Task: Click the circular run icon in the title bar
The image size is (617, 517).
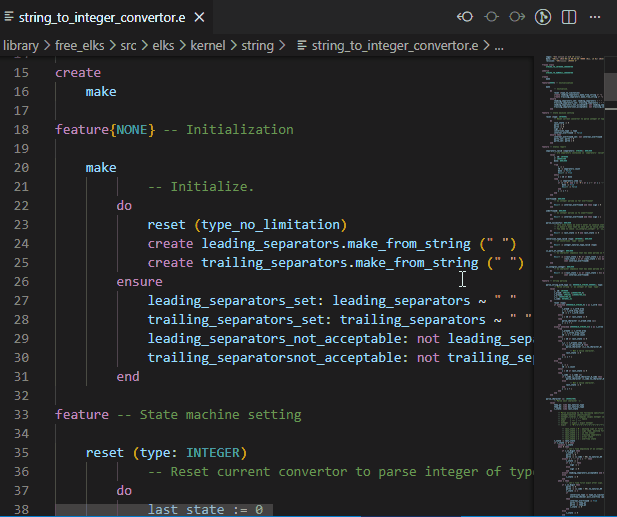Action: coord(543,17)
